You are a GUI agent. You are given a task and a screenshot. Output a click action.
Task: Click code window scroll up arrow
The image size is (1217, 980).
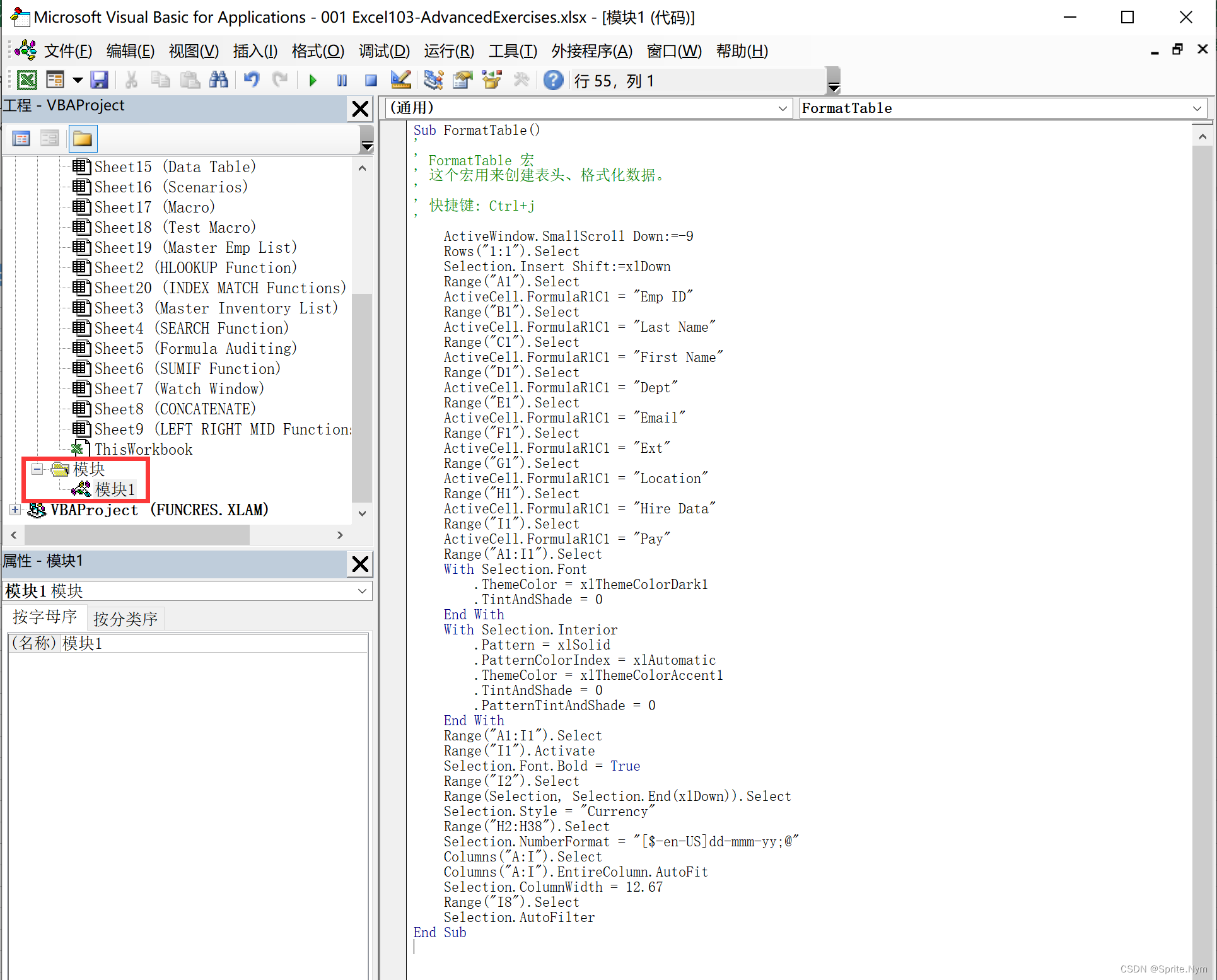pyautogui.click(x=1202, y=136)
